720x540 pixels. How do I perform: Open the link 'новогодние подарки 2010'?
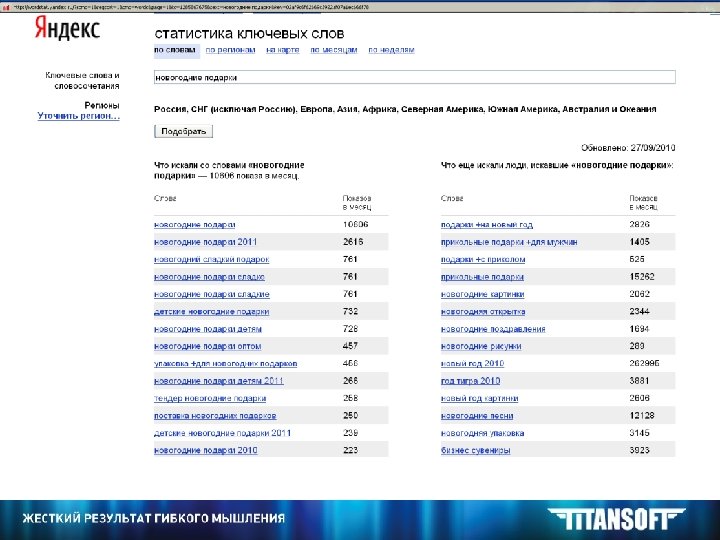[205, 450]
